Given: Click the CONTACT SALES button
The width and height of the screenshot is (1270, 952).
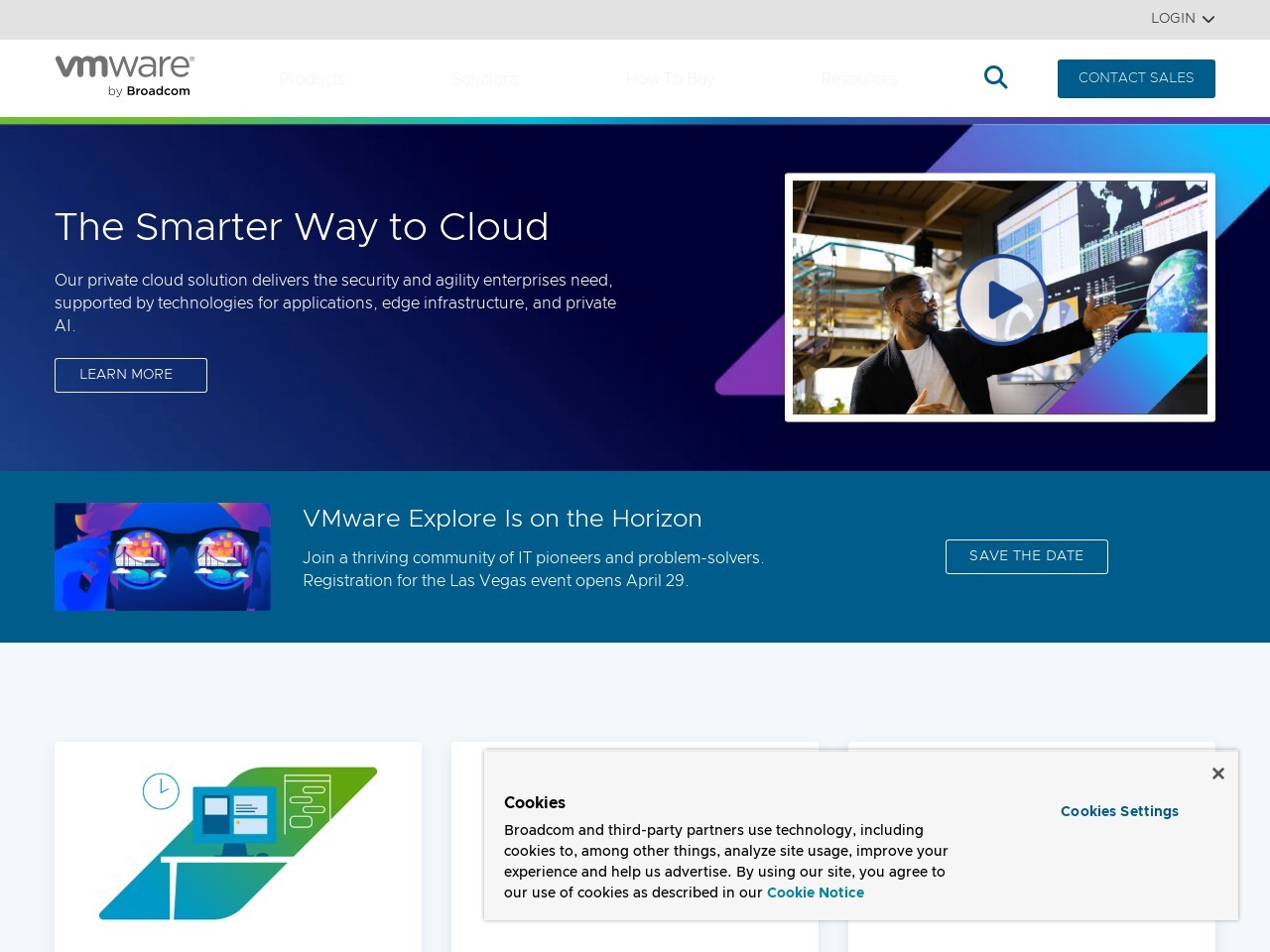Looking at the screenshot, I should [1136, 78].
